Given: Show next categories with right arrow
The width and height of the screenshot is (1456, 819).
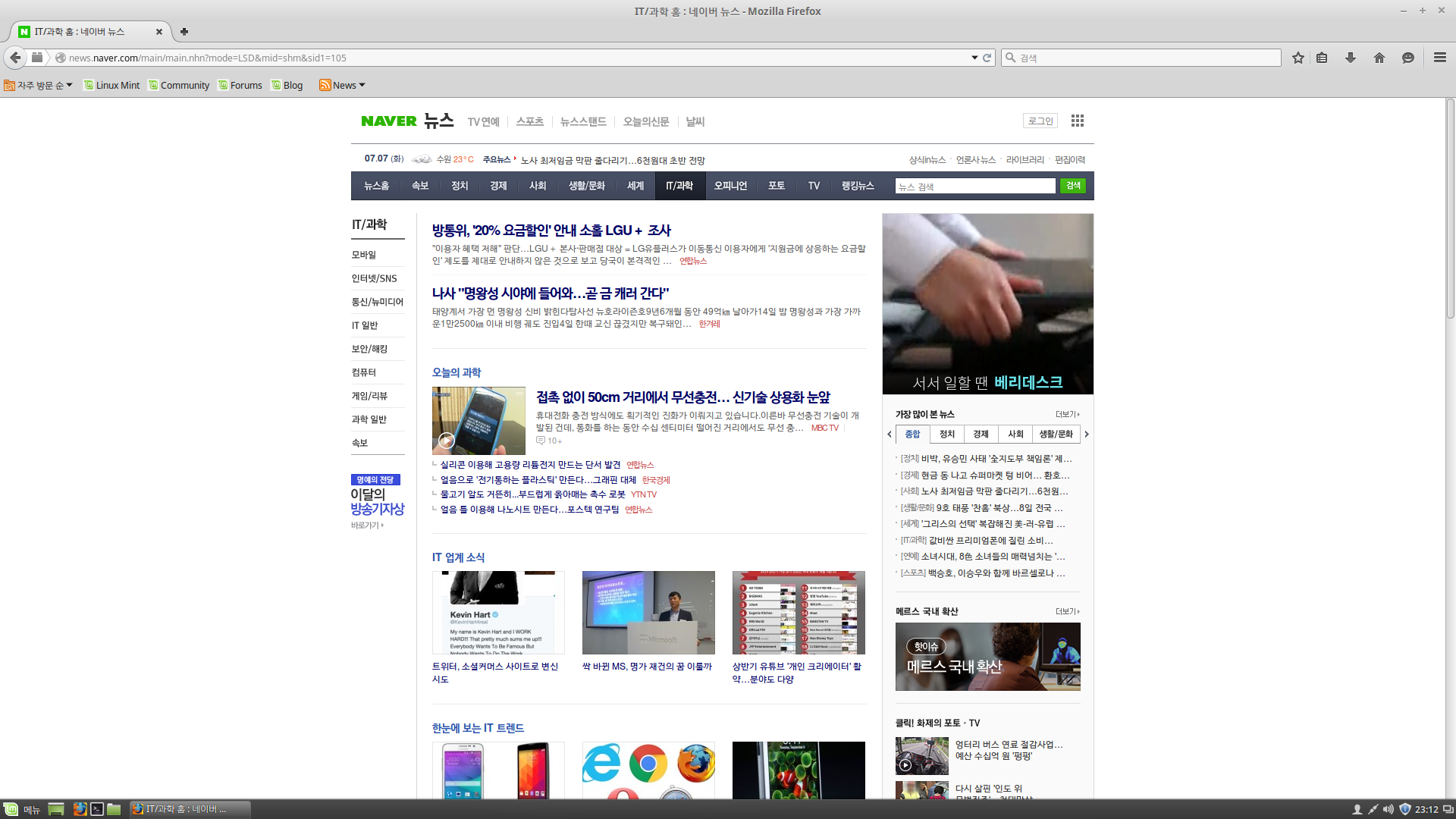Looking at the screenshot, I should (x=1087, y=435).
